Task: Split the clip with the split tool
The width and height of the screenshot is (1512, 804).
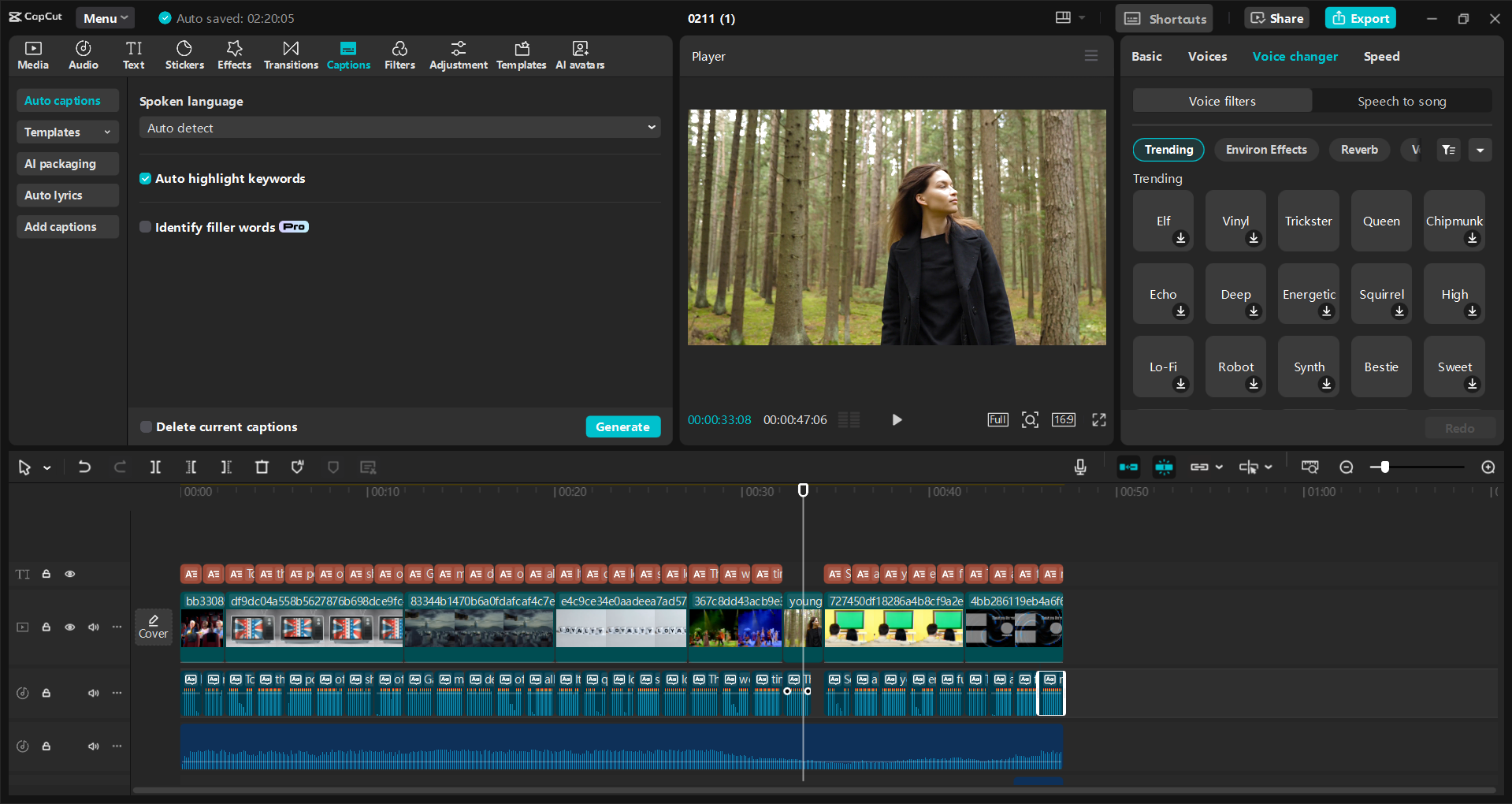Action: tap(155, 467)
